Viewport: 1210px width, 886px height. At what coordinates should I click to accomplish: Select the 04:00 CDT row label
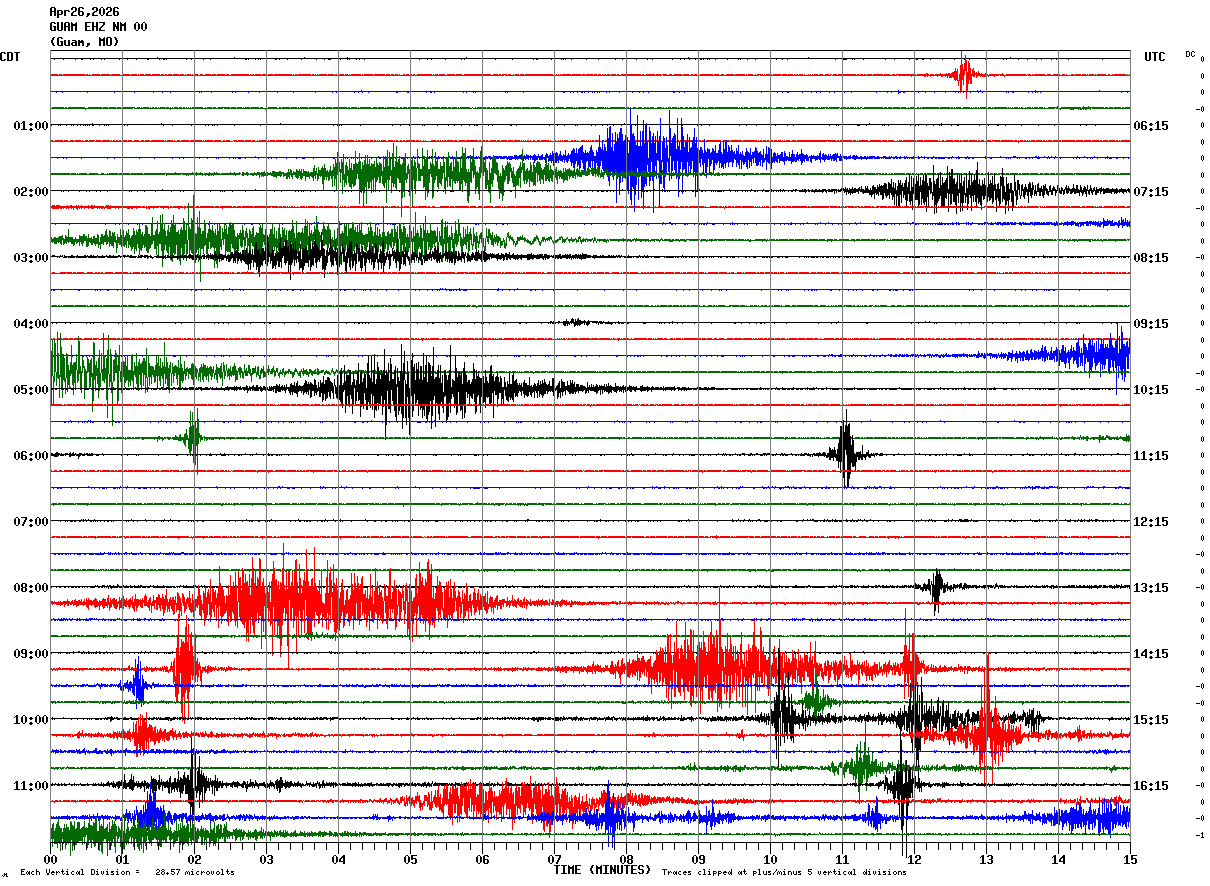[30, 324]
